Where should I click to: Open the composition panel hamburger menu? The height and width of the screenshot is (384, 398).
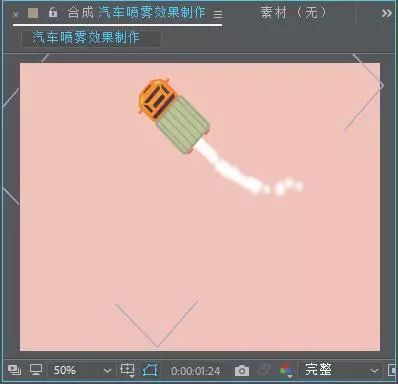click(218, 14)
